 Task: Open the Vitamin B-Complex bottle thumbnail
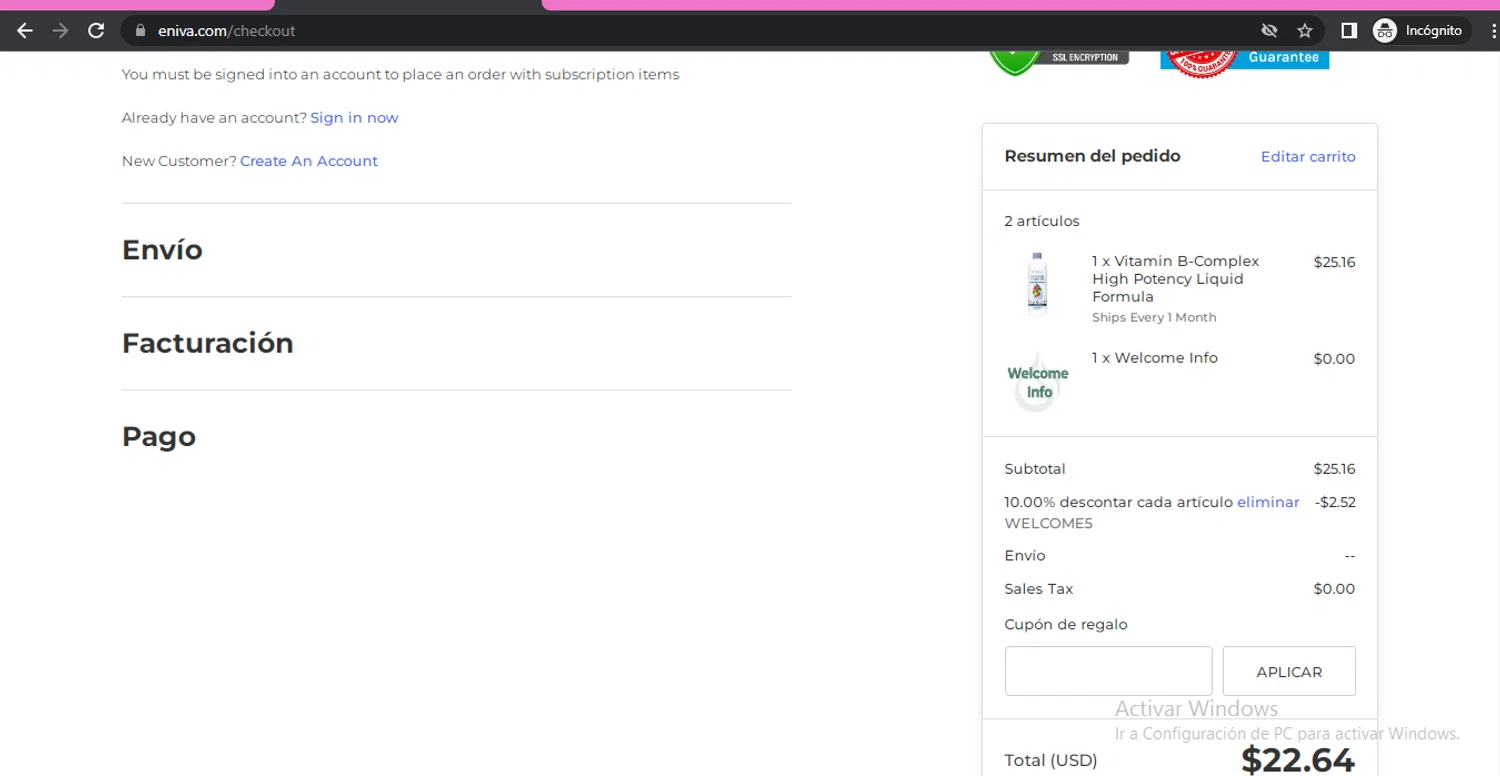1037,285
